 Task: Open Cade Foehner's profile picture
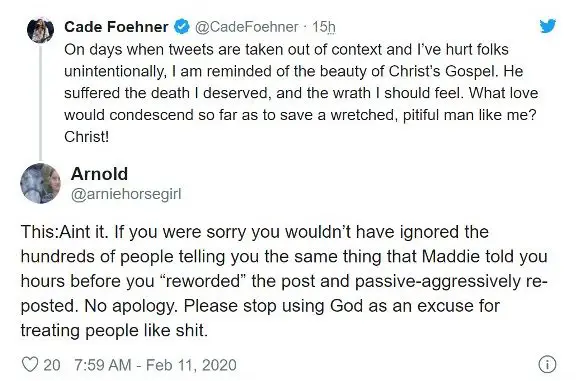[x=40, y=30]
